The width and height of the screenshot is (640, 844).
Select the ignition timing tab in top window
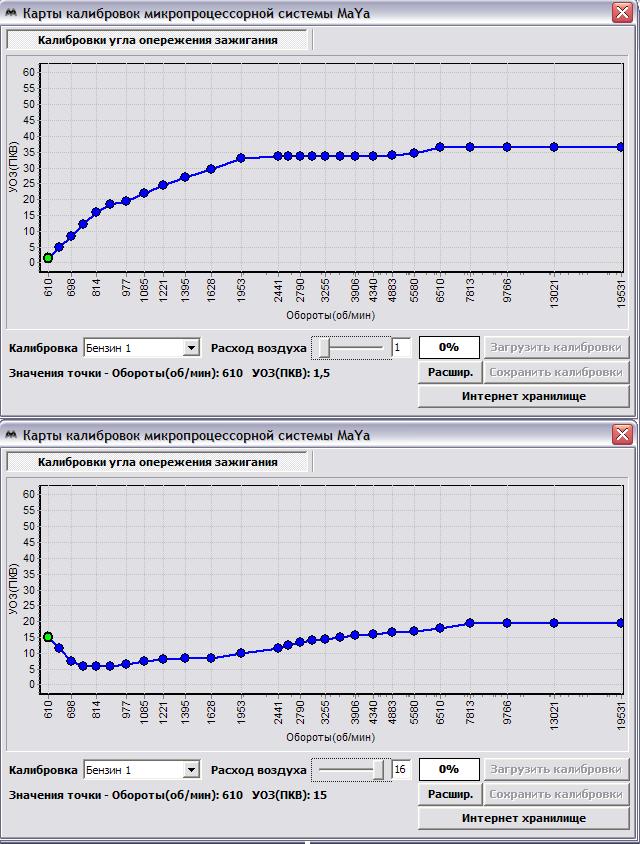(x=157, y=40)
